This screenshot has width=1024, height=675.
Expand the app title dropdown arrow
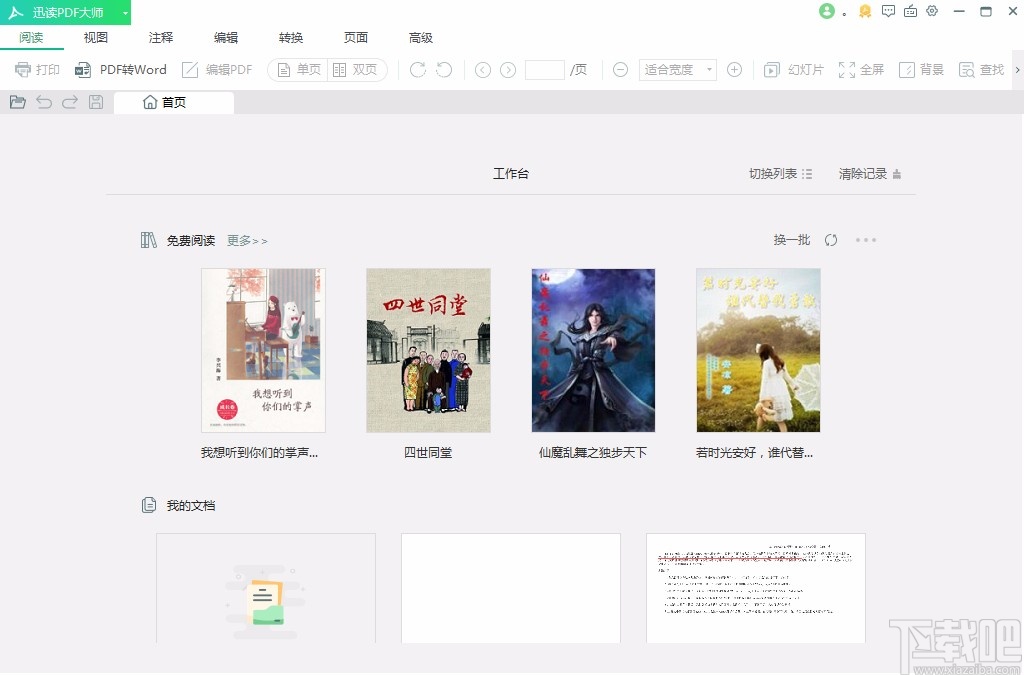coord(124,11)
